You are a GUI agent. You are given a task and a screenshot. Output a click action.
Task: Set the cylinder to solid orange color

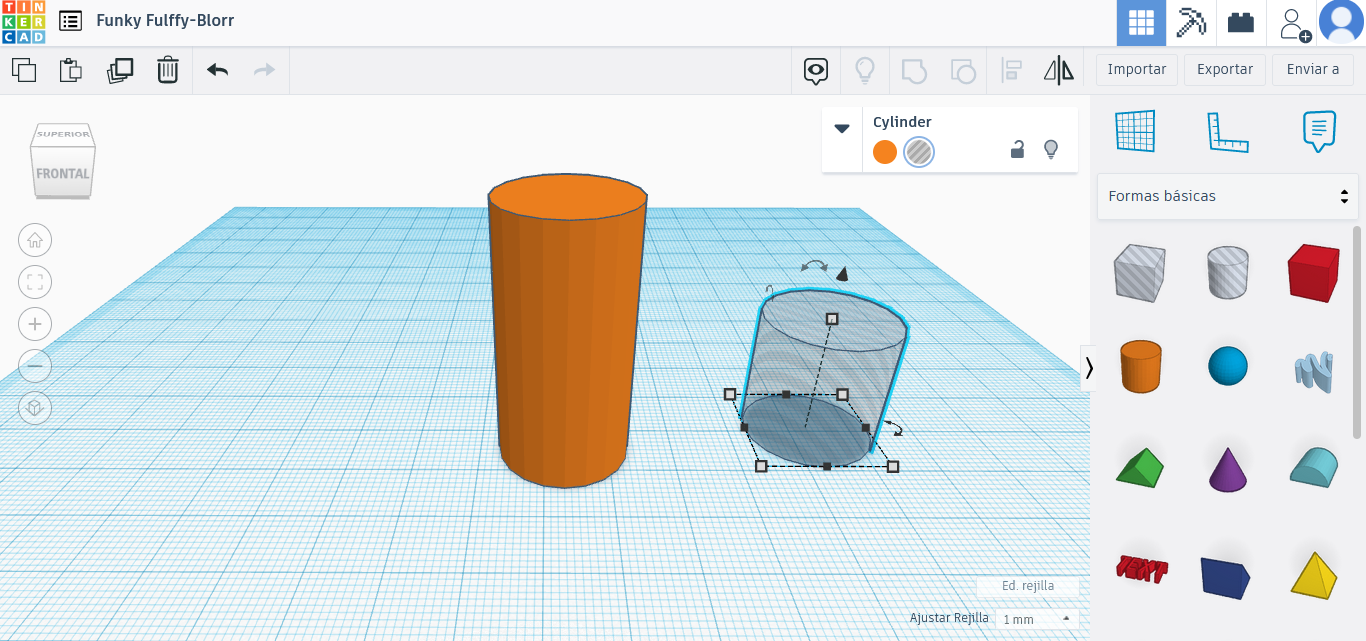coord(885,152)
